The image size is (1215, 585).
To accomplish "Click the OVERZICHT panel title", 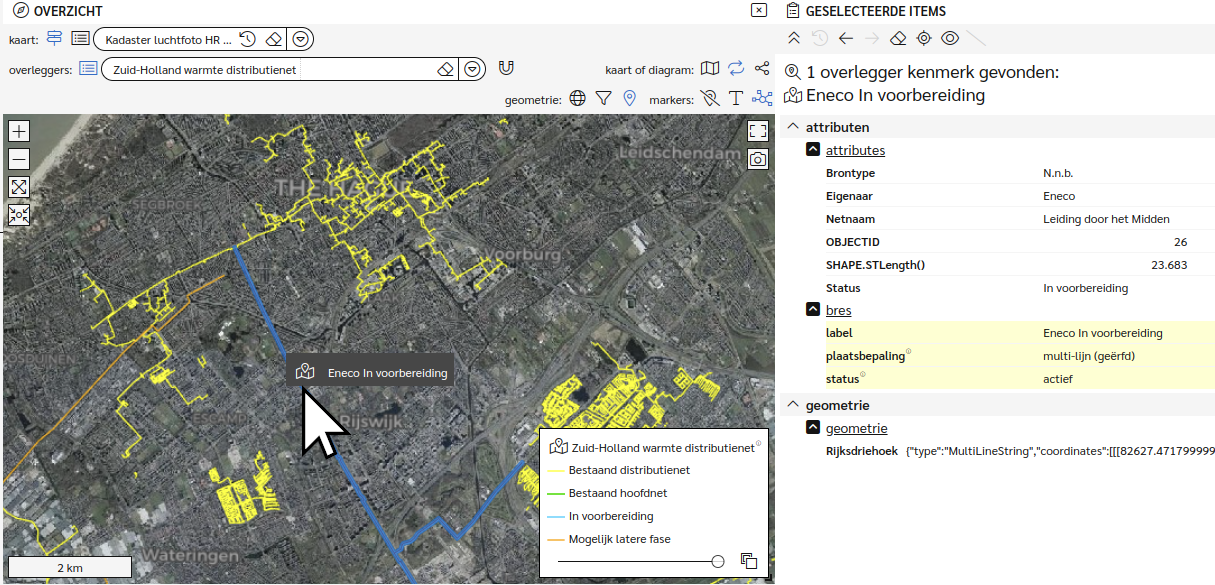I will (x=70, y=11).
